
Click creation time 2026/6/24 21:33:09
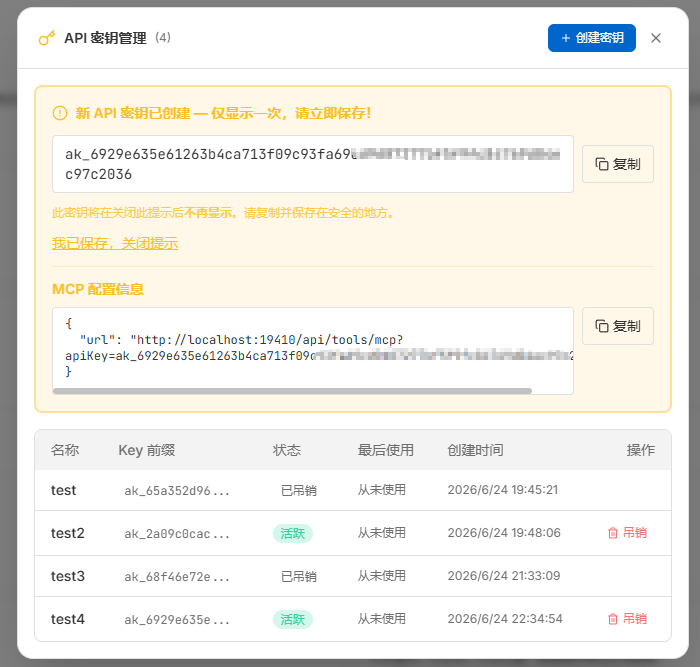click(504, 575)
